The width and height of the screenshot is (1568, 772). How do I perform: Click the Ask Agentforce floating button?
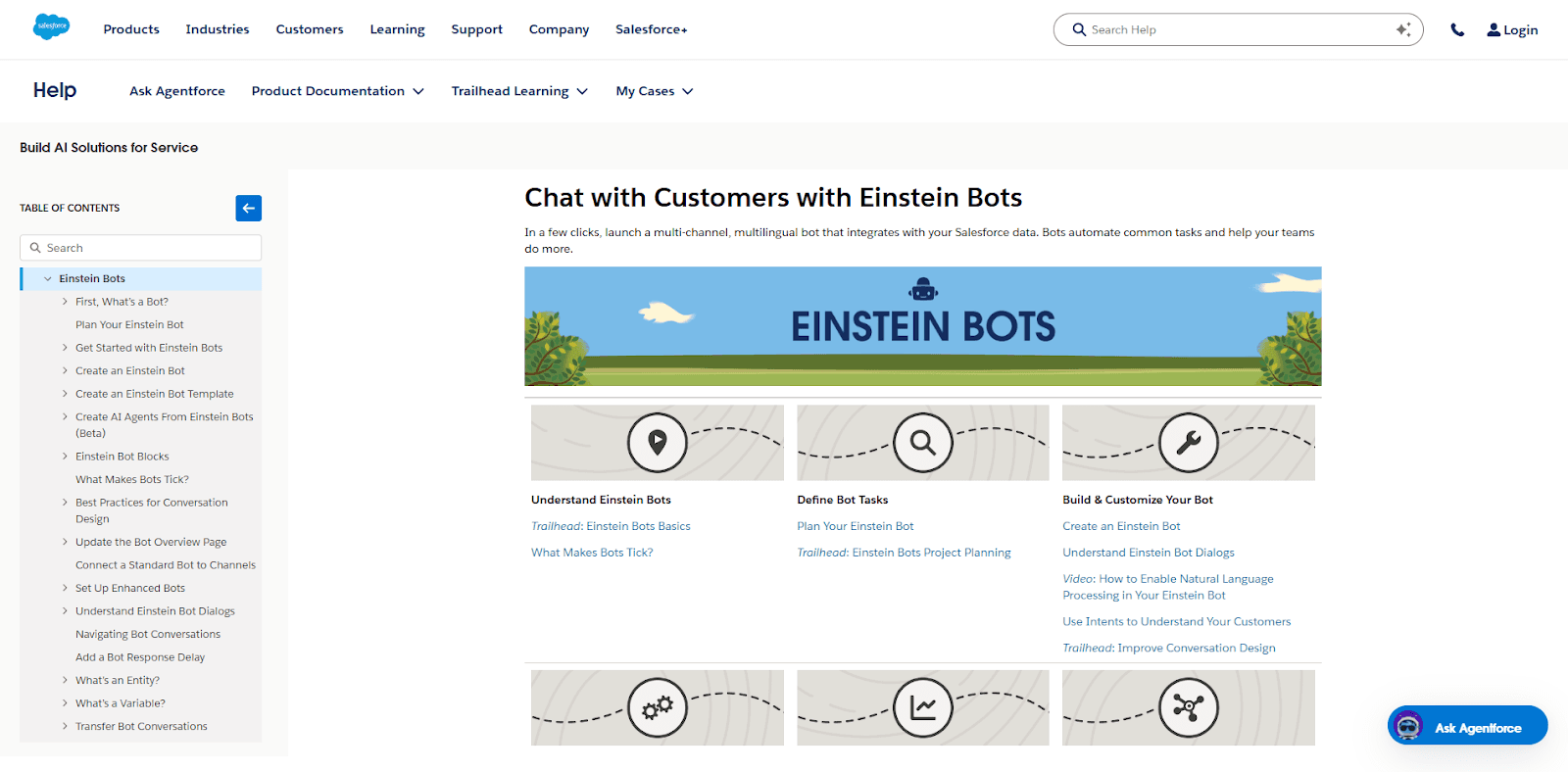click(x=1467, y=726)
